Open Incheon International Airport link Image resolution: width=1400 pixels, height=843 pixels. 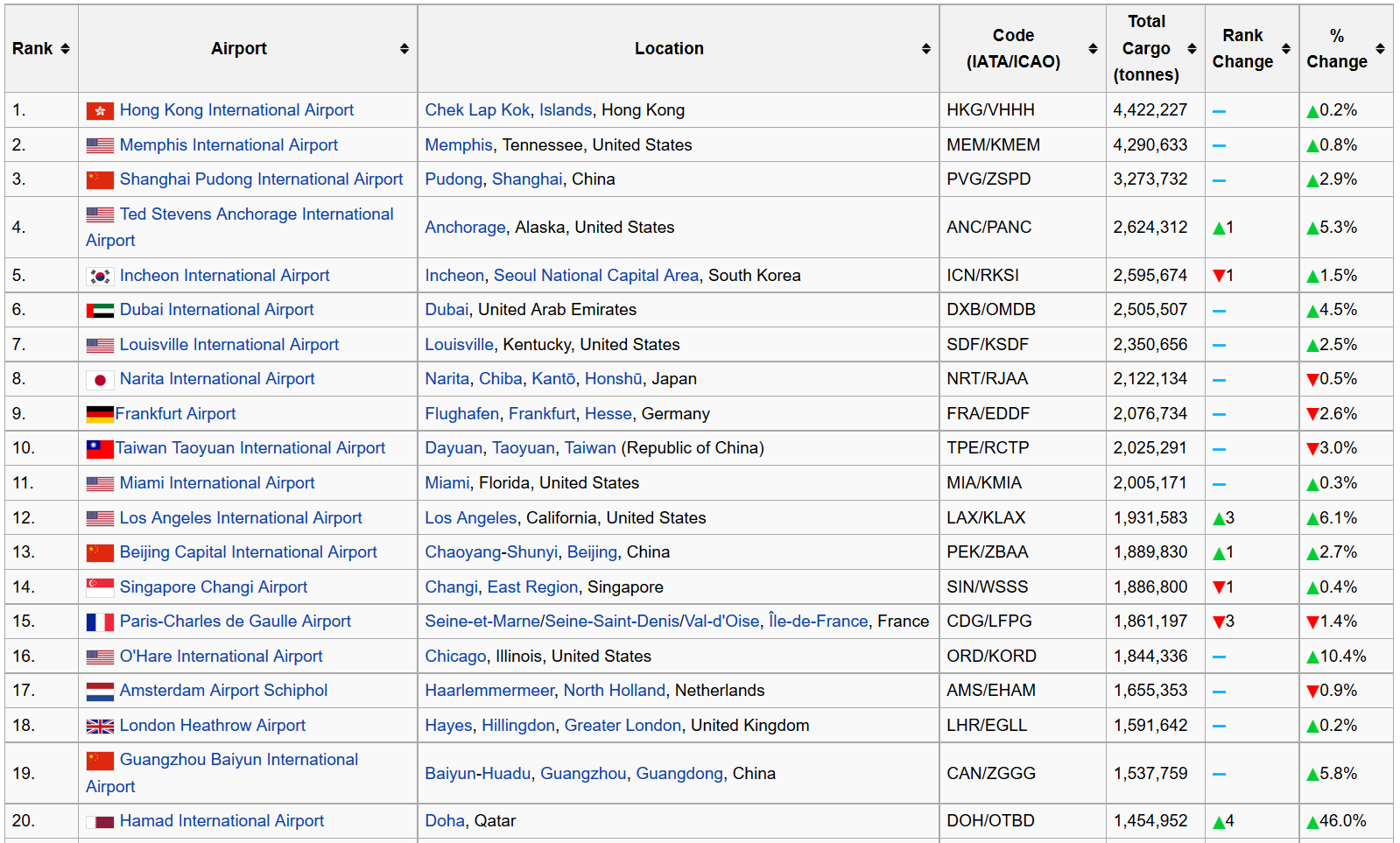[224, 276]
